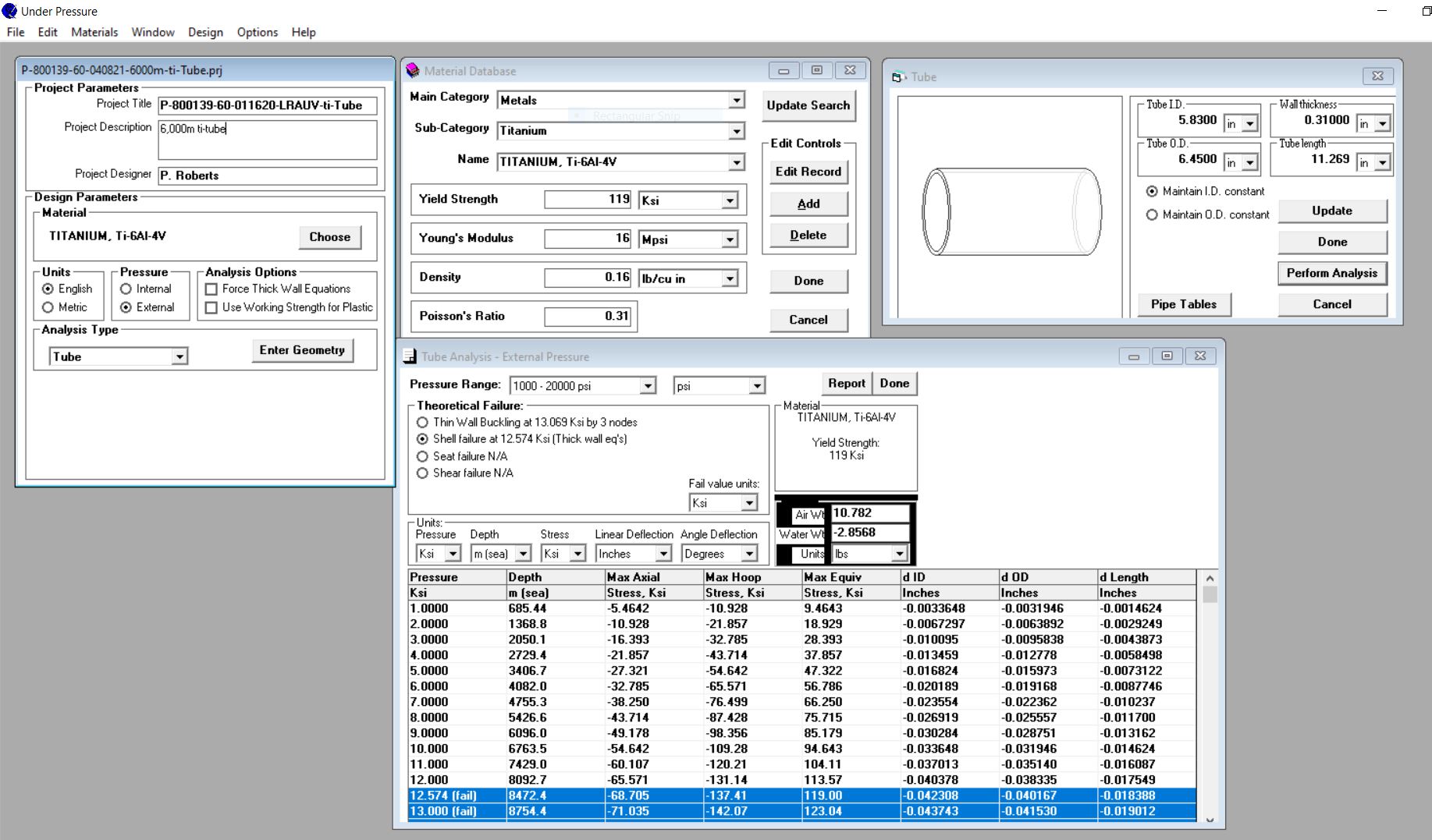Open Pressure Range 1000 - 20000 psi dropdown
This screenshot has height=840, width=1432.
point(648,386)
